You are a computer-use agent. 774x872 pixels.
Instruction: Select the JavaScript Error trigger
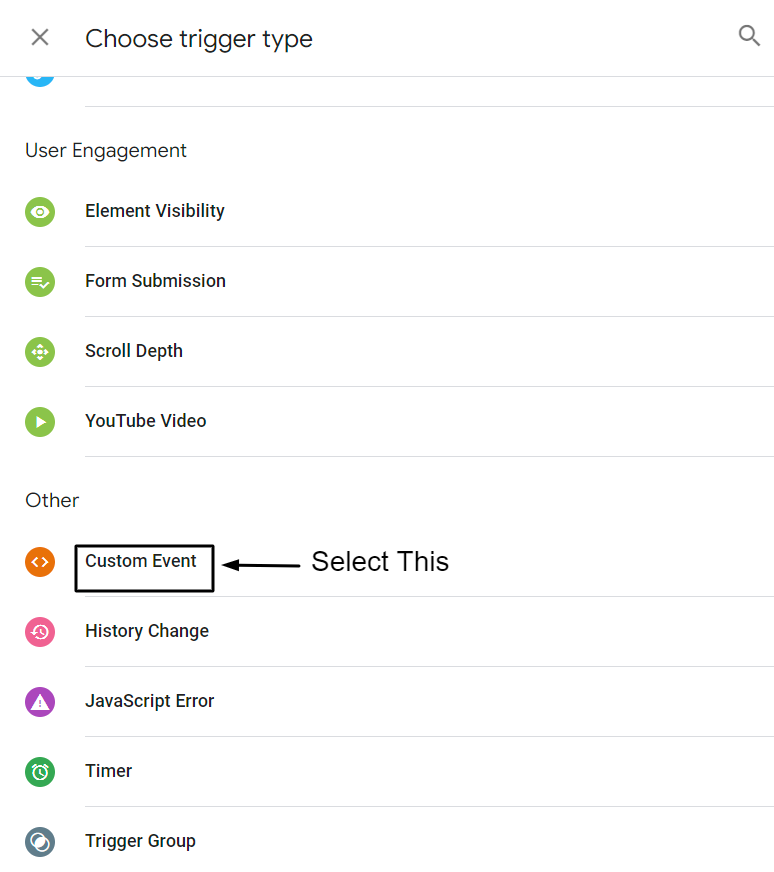150,702
